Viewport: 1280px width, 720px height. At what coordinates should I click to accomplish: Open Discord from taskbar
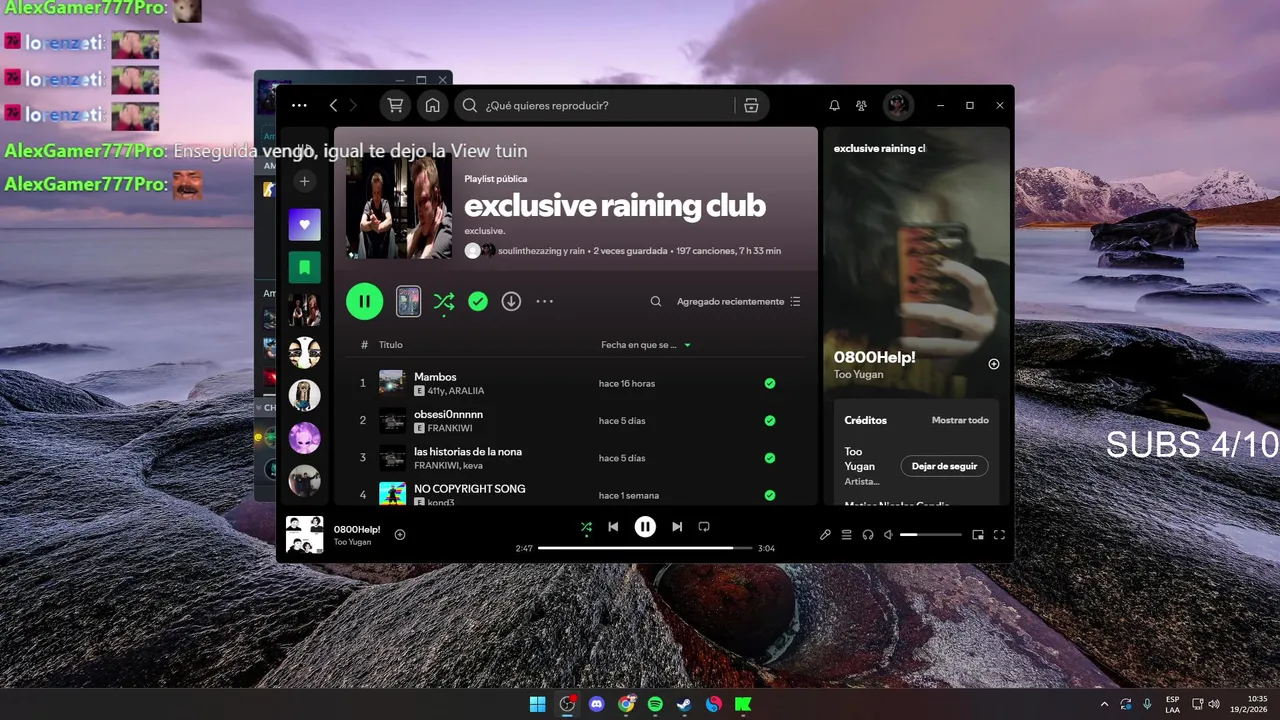(597, 704)
